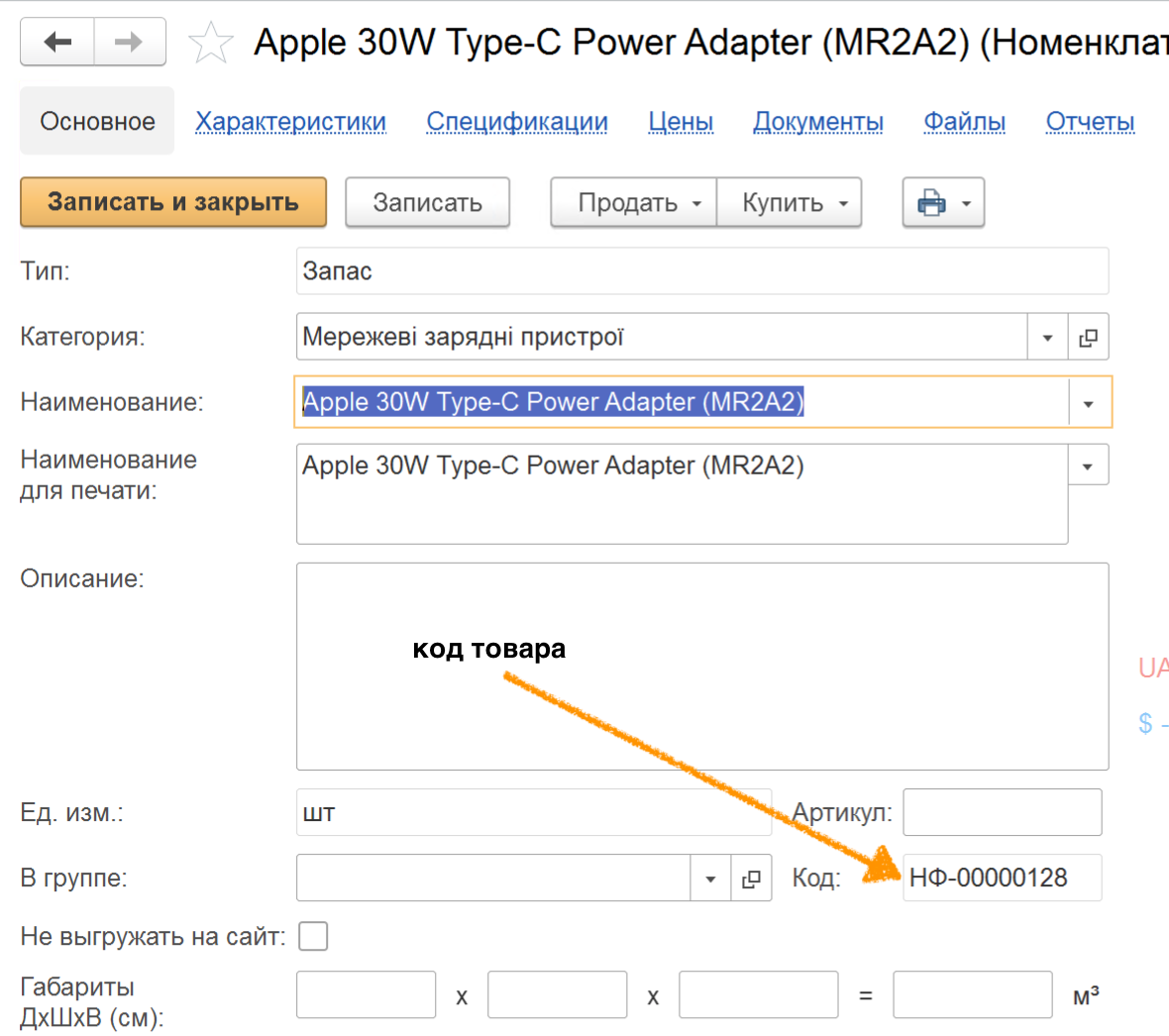The width and height of the screenshot is (1169, 1036).
Task: Click the third Габариты height field
Action: point(758,995)
